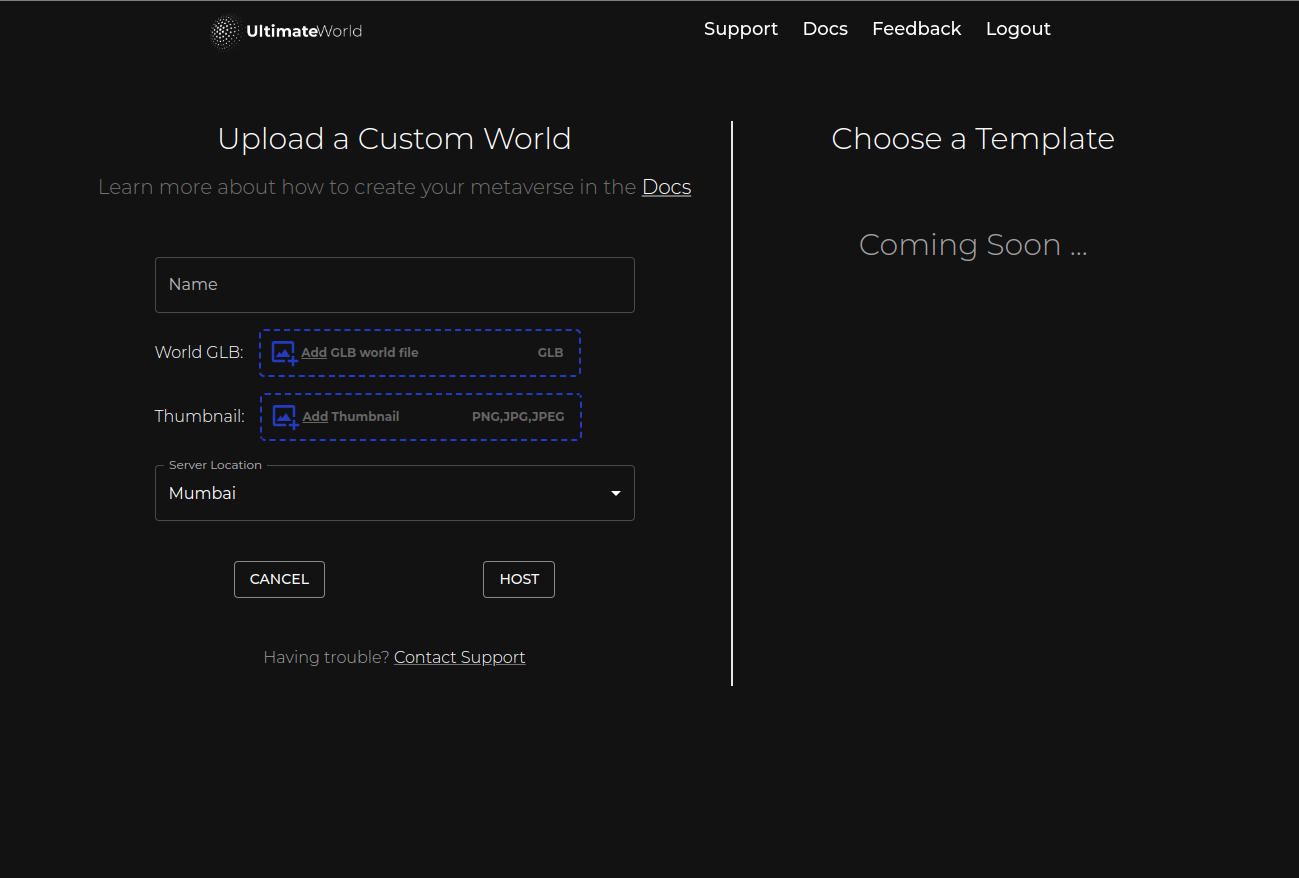Click the Server Location dropdown arrow
This screenshot has height=878, width=1299.
pyautogui.click(x=616, y=493)
